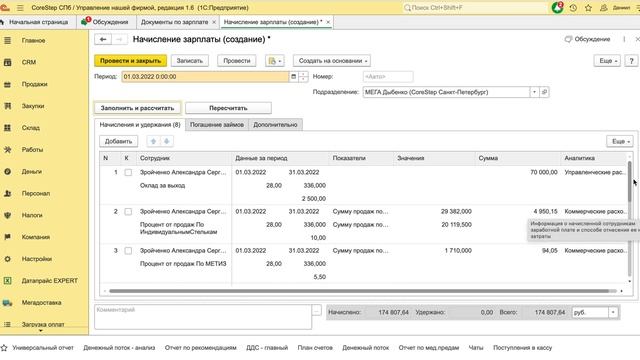Open notifications bell with badge
The image size is (640, 360).
click(x=558, y=7)
